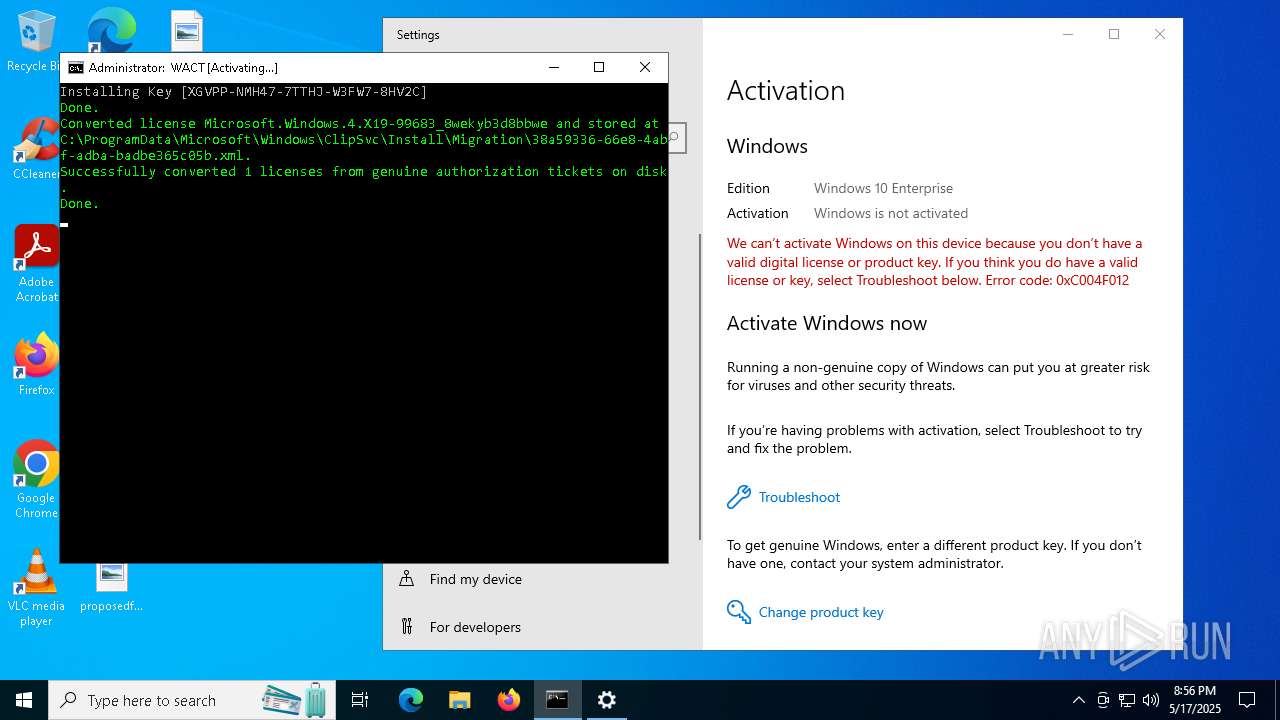
Task: Click the Settings search magnifier button
Action: click(677, 137)
